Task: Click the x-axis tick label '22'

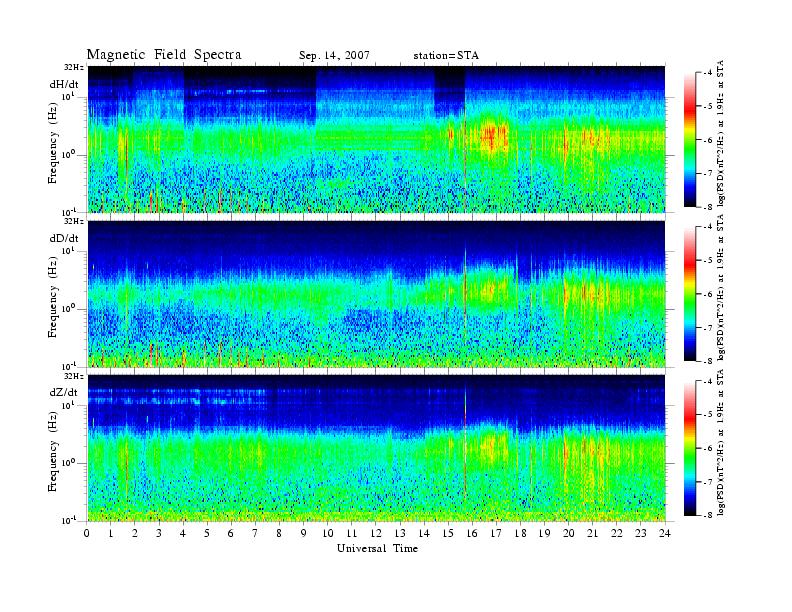Action: click(616, 533)
